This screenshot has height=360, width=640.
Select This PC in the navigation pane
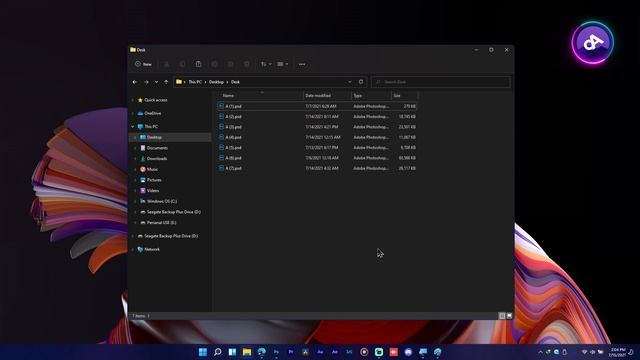147,127
